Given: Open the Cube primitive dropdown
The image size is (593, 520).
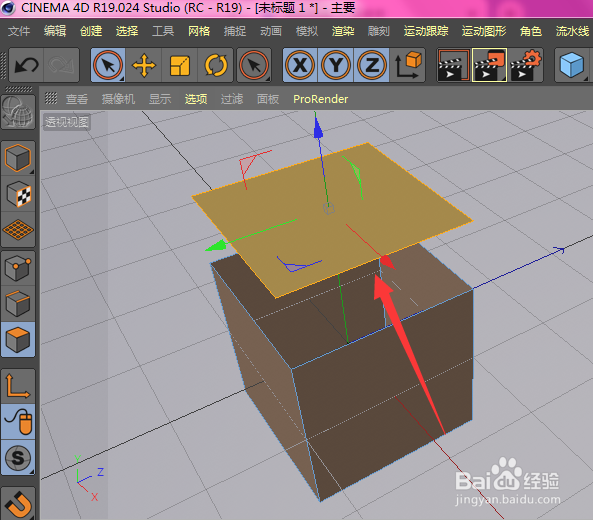Looking at the screenshot, I should [x=572, y=65].
